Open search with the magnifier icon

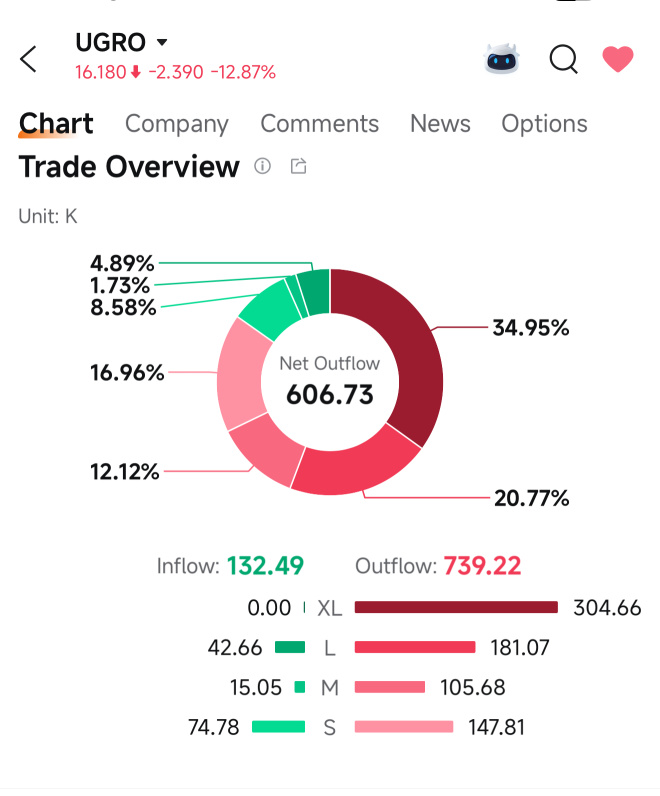pyautogui.click(x=564, y=59)
